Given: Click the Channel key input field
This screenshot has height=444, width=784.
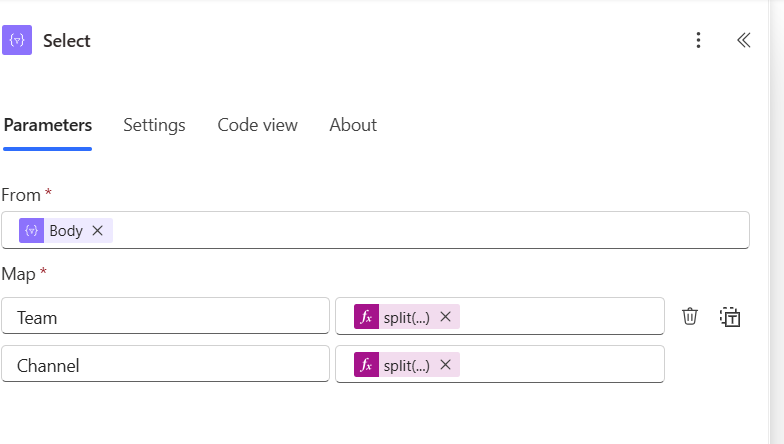Looking at the screenshot, I should 165,365.
